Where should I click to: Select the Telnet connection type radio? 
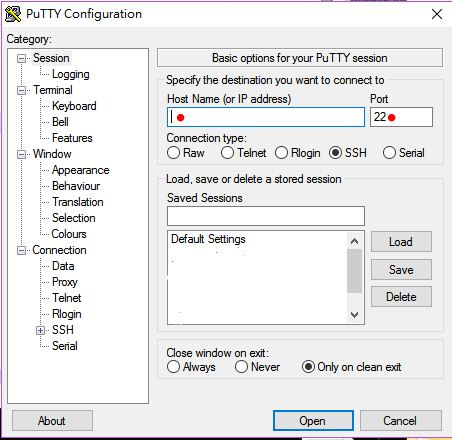tap(227, 153)
